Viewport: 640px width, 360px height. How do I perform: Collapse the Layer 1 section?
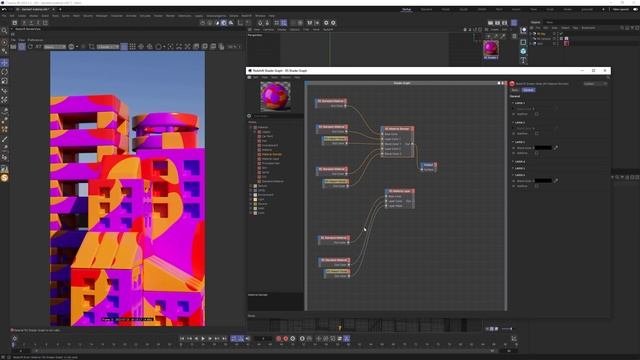tap(513, 103)
